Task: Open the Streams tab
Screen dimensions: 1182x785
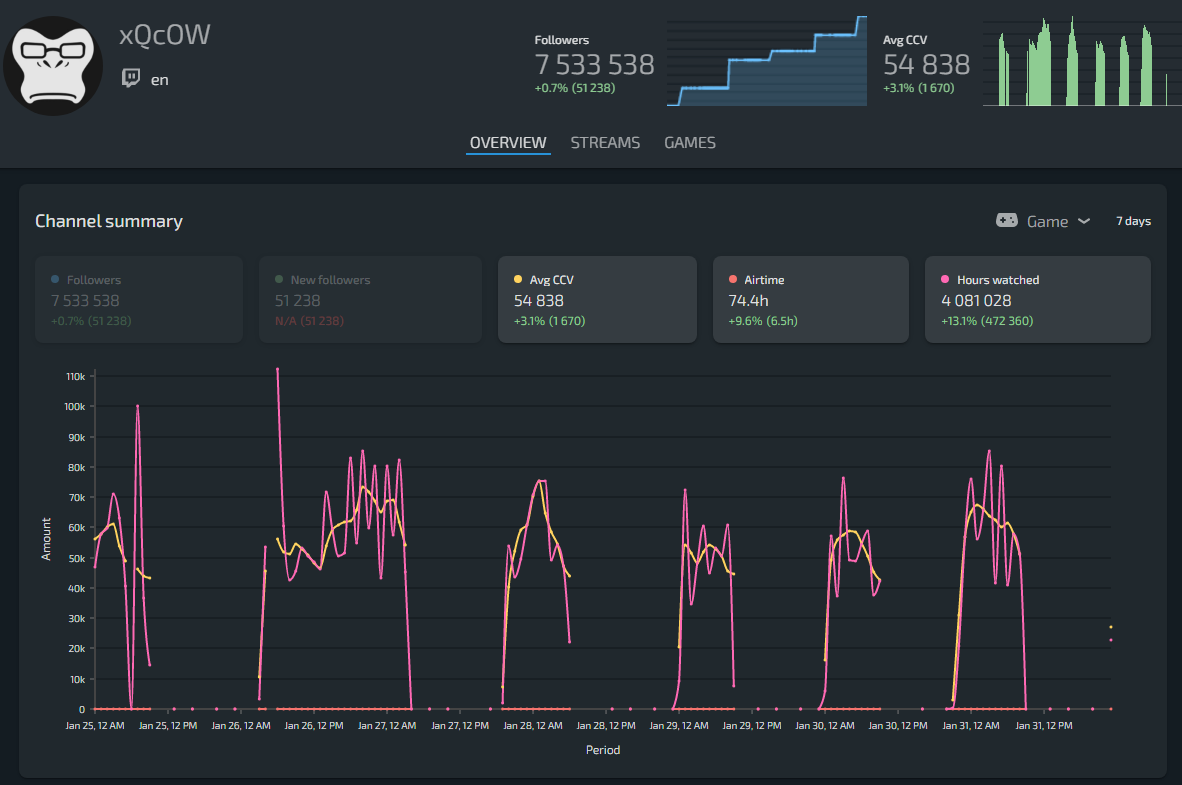Action: (x=605, y=143)
